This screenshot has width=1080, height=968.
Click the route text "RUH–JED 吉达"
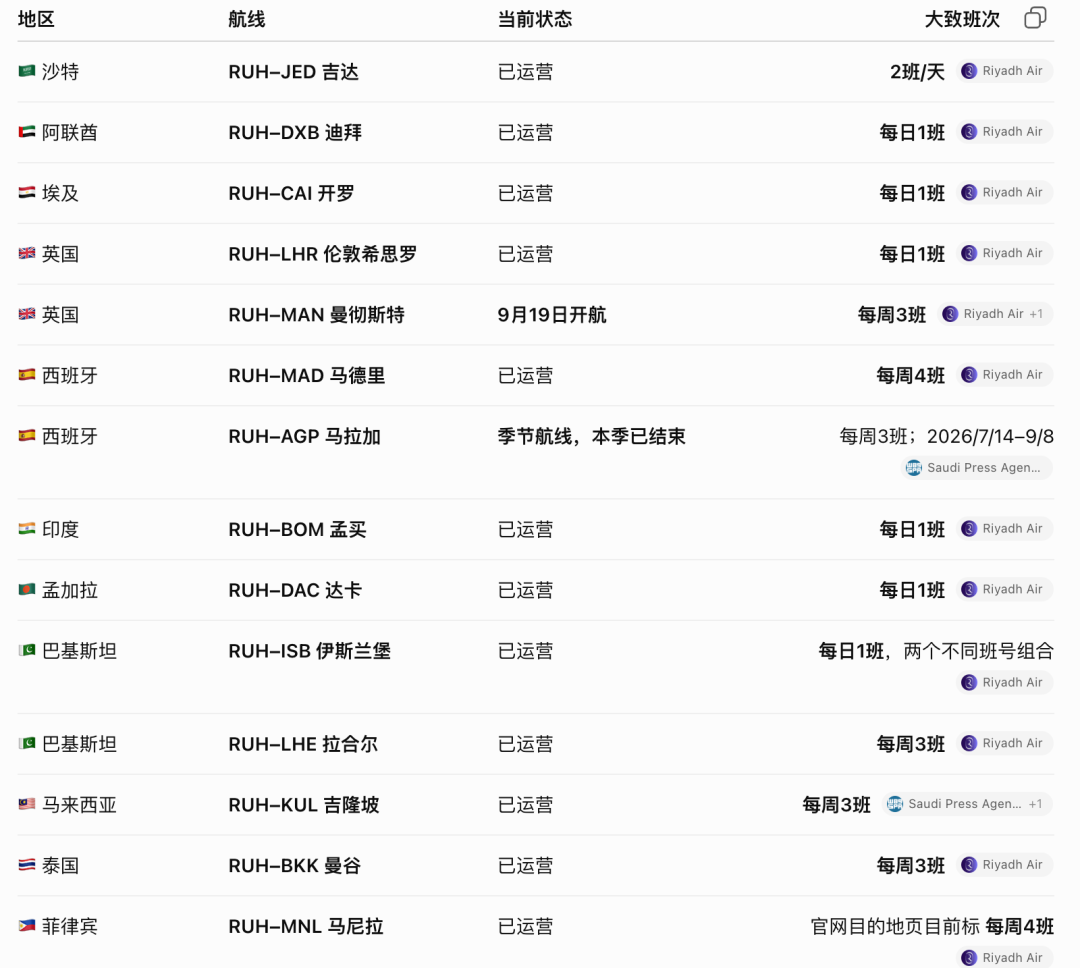tap(293, 72)
